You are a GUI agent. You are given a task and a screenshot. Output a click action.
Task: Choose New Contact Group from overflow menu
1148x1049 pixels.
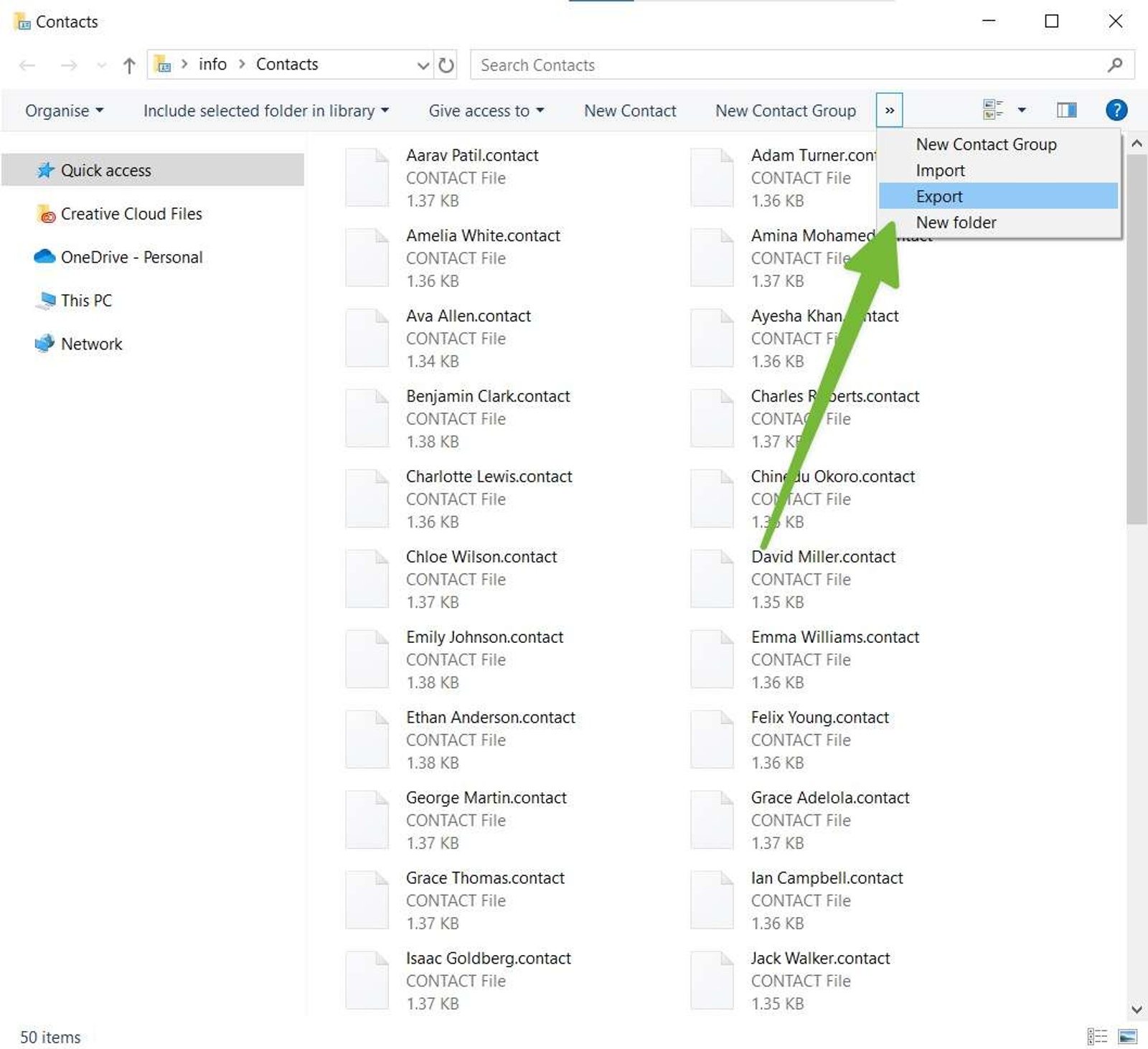pyautogui.click(x=999, y=144)
